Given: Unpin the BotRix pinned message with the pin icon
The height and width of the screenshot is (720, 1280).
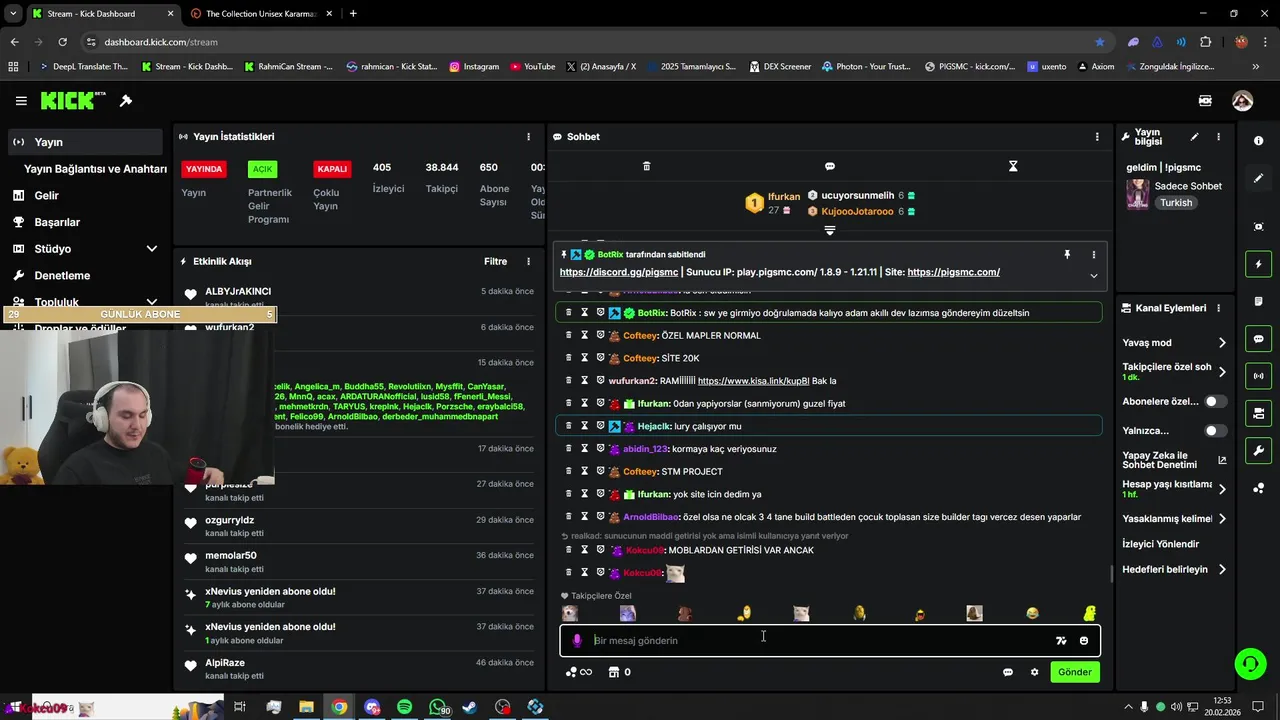Looking at the screenshot, I should pyautogui.click(x=1067, y=255).
